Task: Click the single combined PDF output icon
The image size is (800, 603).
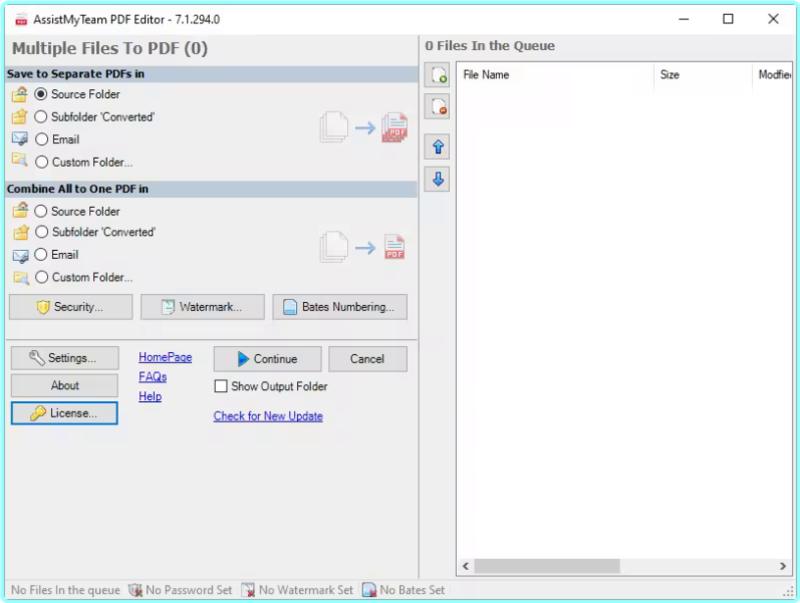Action: [394, 247]
